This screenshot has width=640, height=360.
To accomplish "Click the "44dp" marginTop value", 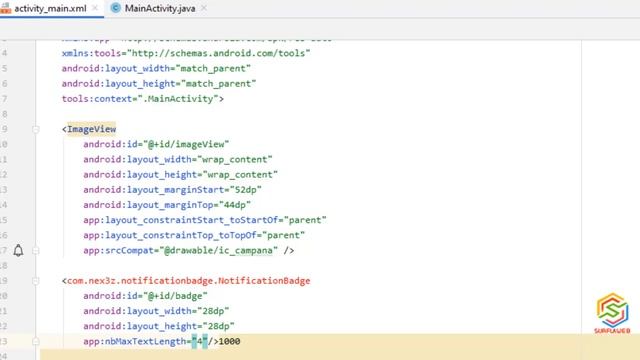I will point(235,205).
